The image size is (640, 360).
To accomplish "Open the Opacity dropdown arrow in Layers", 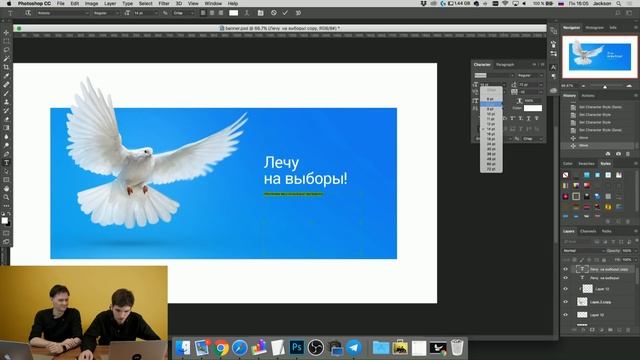I will click(635, 251).
